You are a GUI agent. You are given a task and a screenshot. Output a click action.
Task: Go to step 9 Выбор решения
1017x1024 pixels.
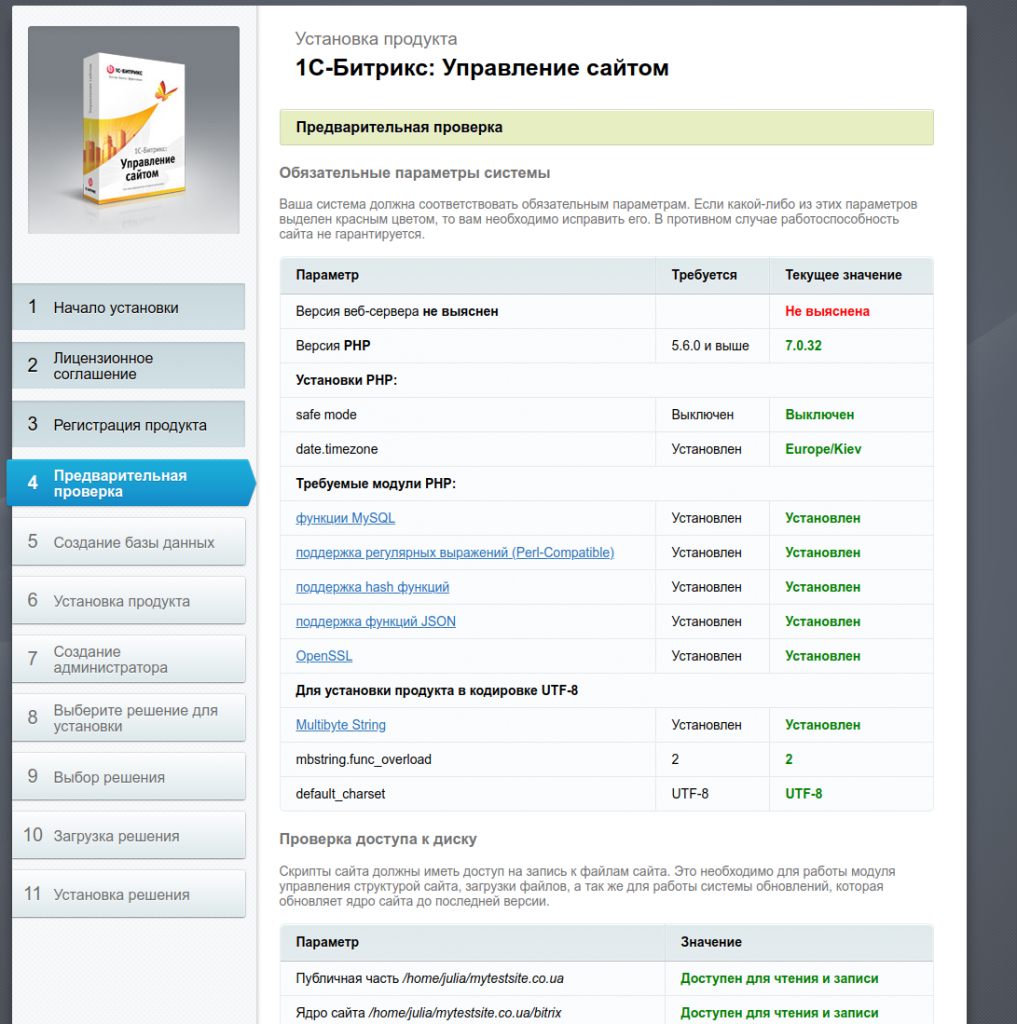click(129, 777)
